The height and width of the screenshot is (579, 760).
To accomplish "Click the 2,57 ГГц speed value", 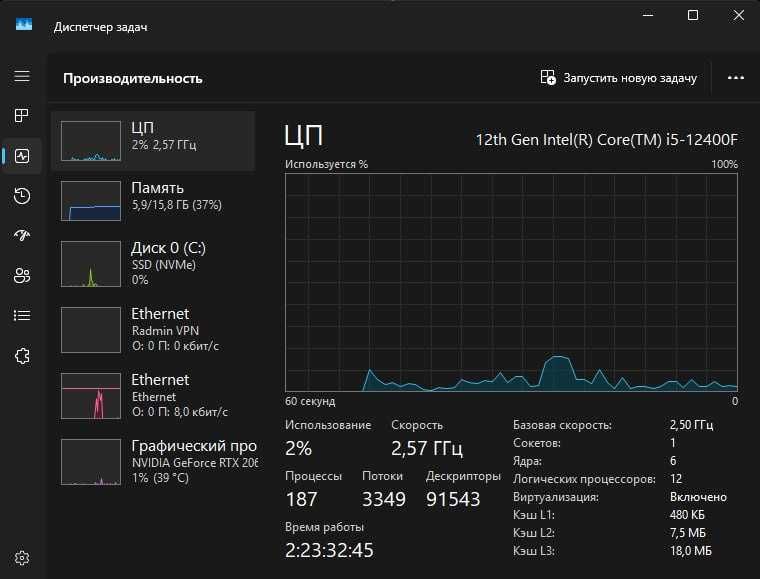I will (x=427, y=448).
